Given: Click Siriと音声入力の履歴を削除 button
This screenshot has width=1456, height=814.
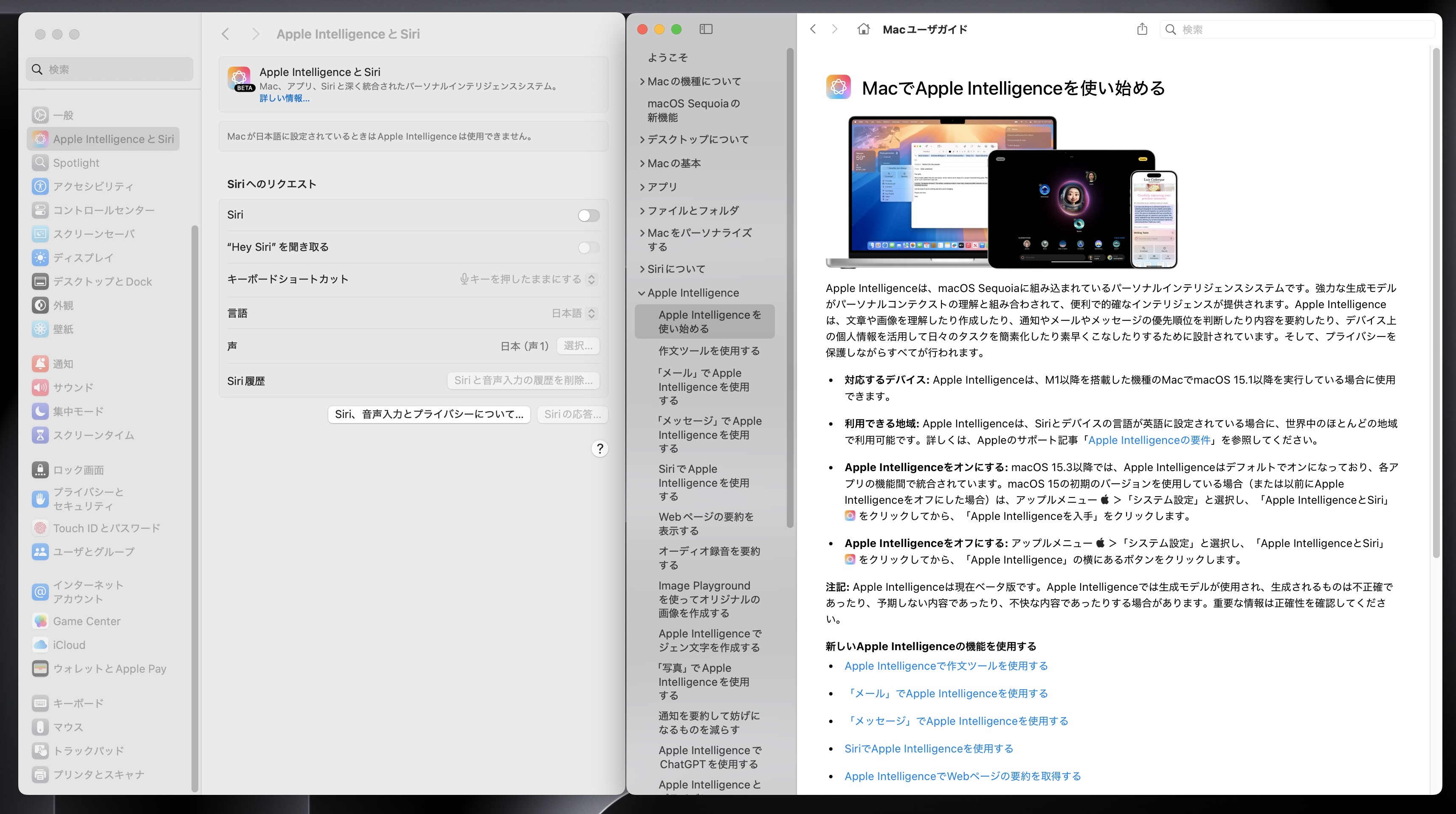Looking at the screenshot, I should point(523,380).
